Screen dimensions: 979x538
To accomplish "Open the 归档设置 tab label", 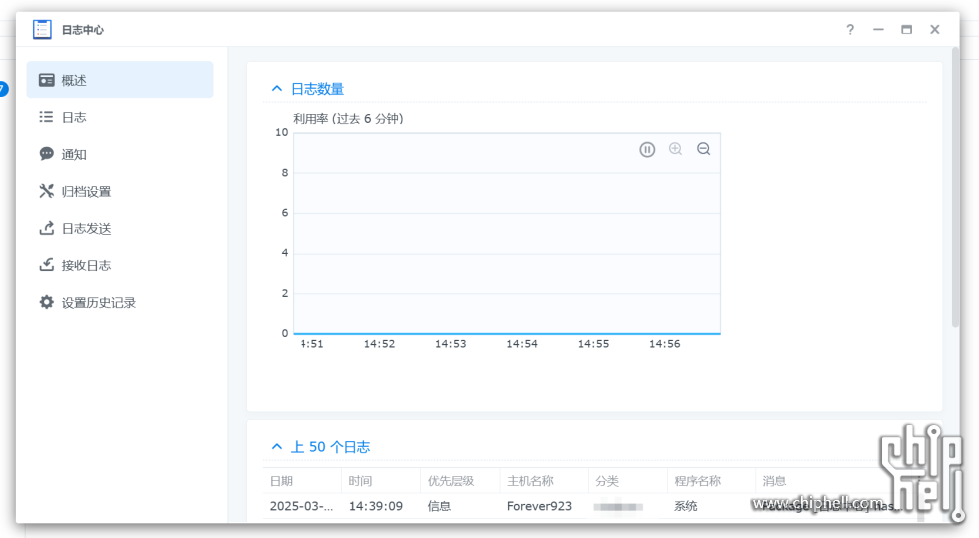I will coord(86,192).
